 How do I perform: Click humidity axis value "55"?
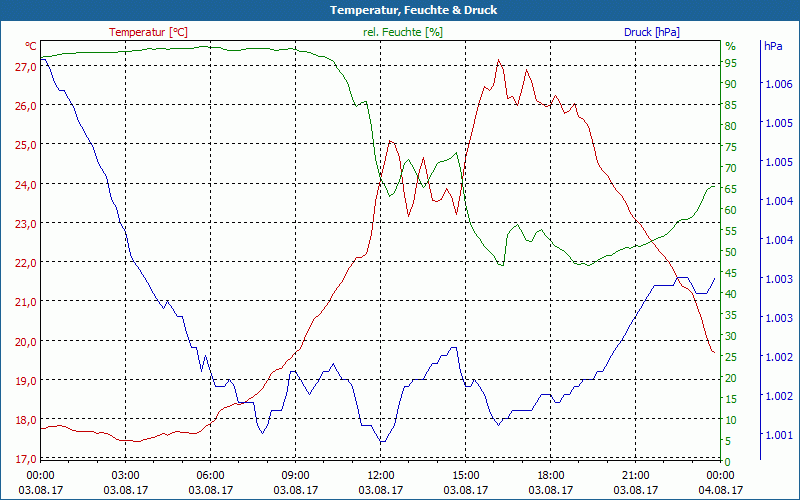[x=731, y=231]
